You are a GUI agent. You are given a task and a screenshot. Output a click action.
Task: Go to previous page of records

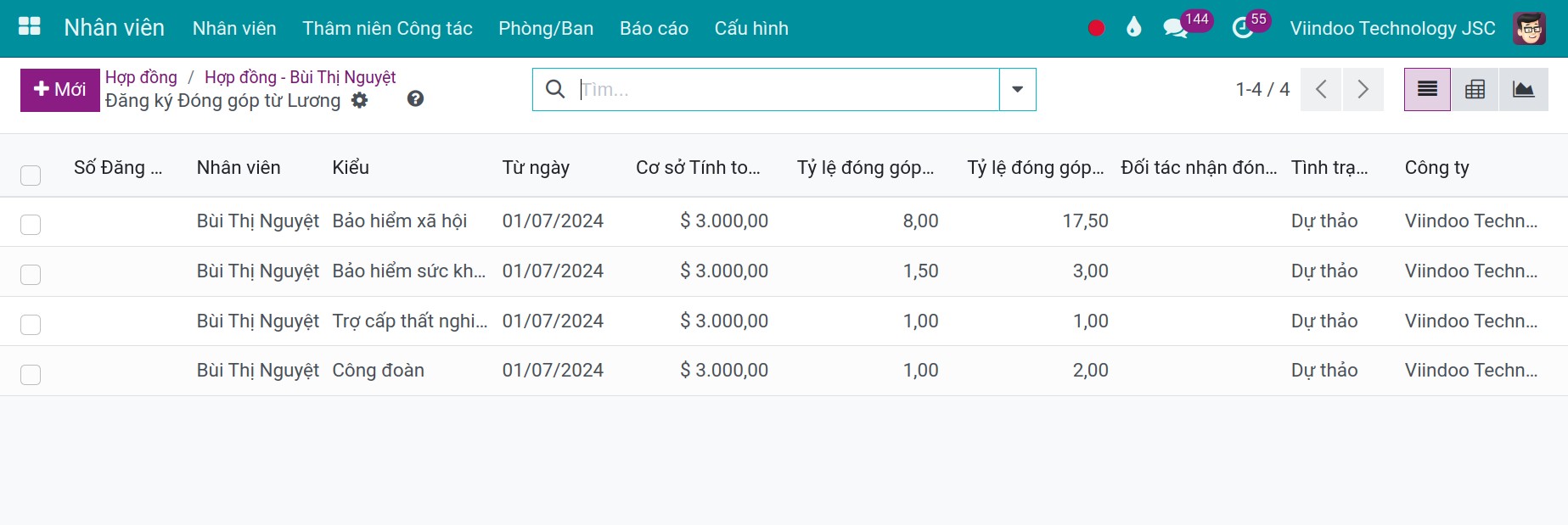(x=1321, y=89)
